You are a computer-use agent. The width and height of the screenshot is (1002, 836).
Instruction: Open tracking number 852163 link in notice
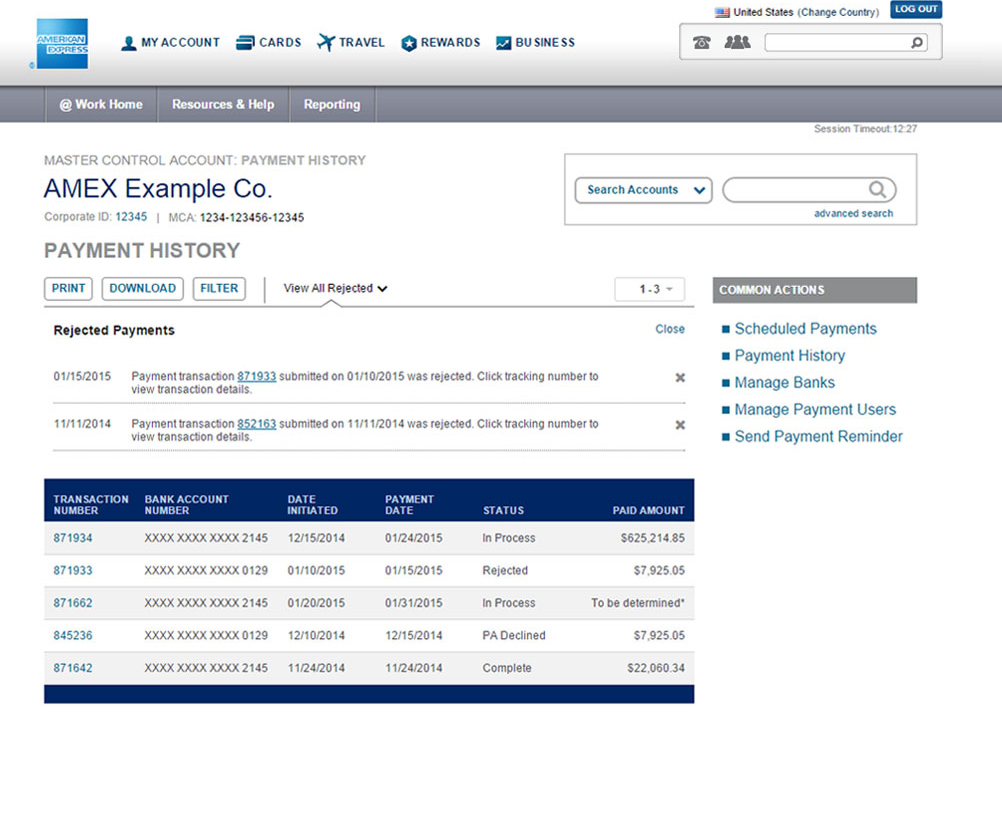256,424
